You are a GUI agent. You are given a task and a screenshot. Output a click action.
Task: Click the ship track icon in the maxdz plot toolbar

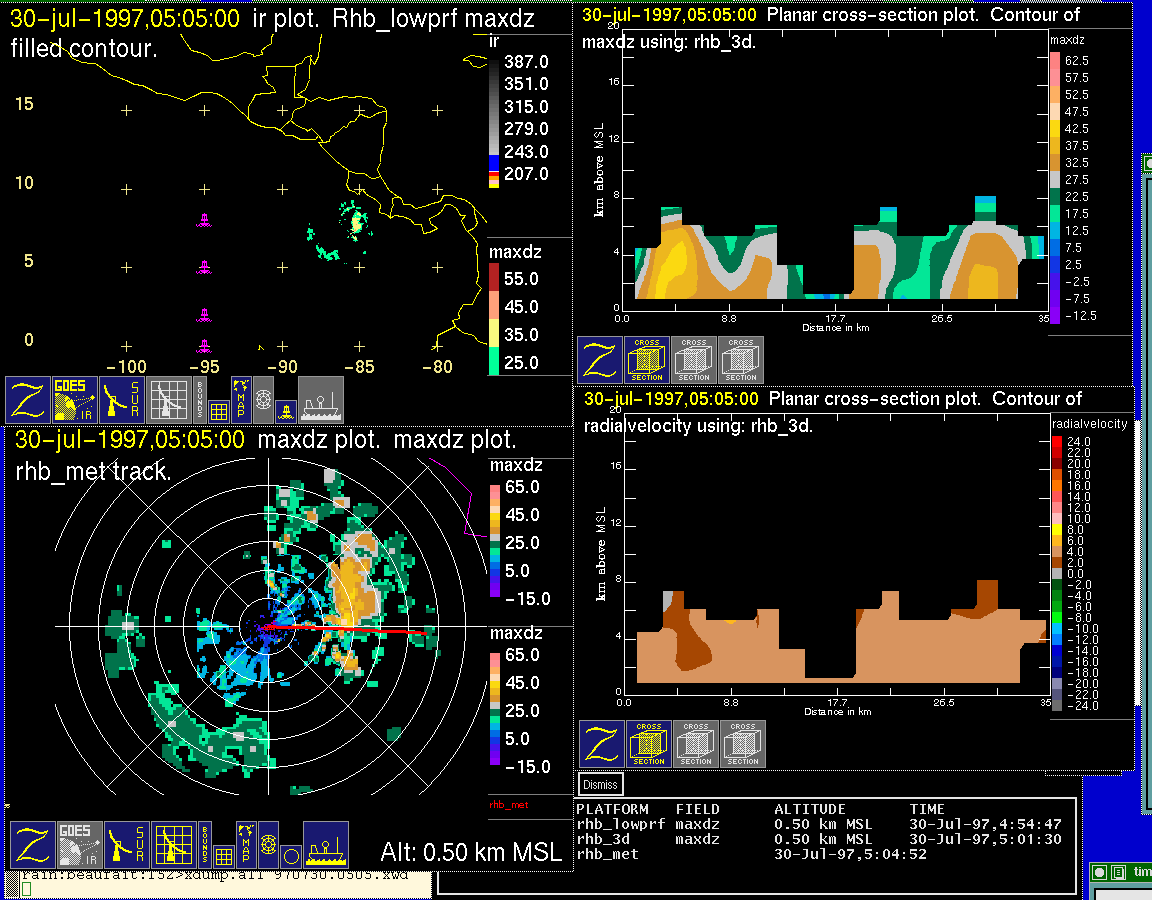click(x=325, y=845)
